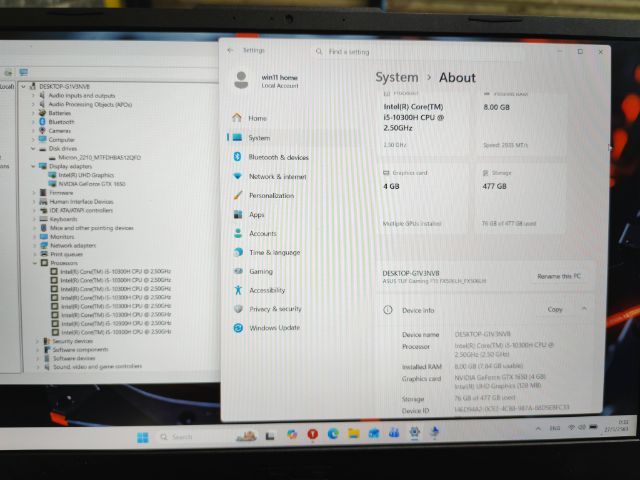Open the red circular taskbar app
The image size is (640, 480).
pyautogui.click(x=313, y=435)
